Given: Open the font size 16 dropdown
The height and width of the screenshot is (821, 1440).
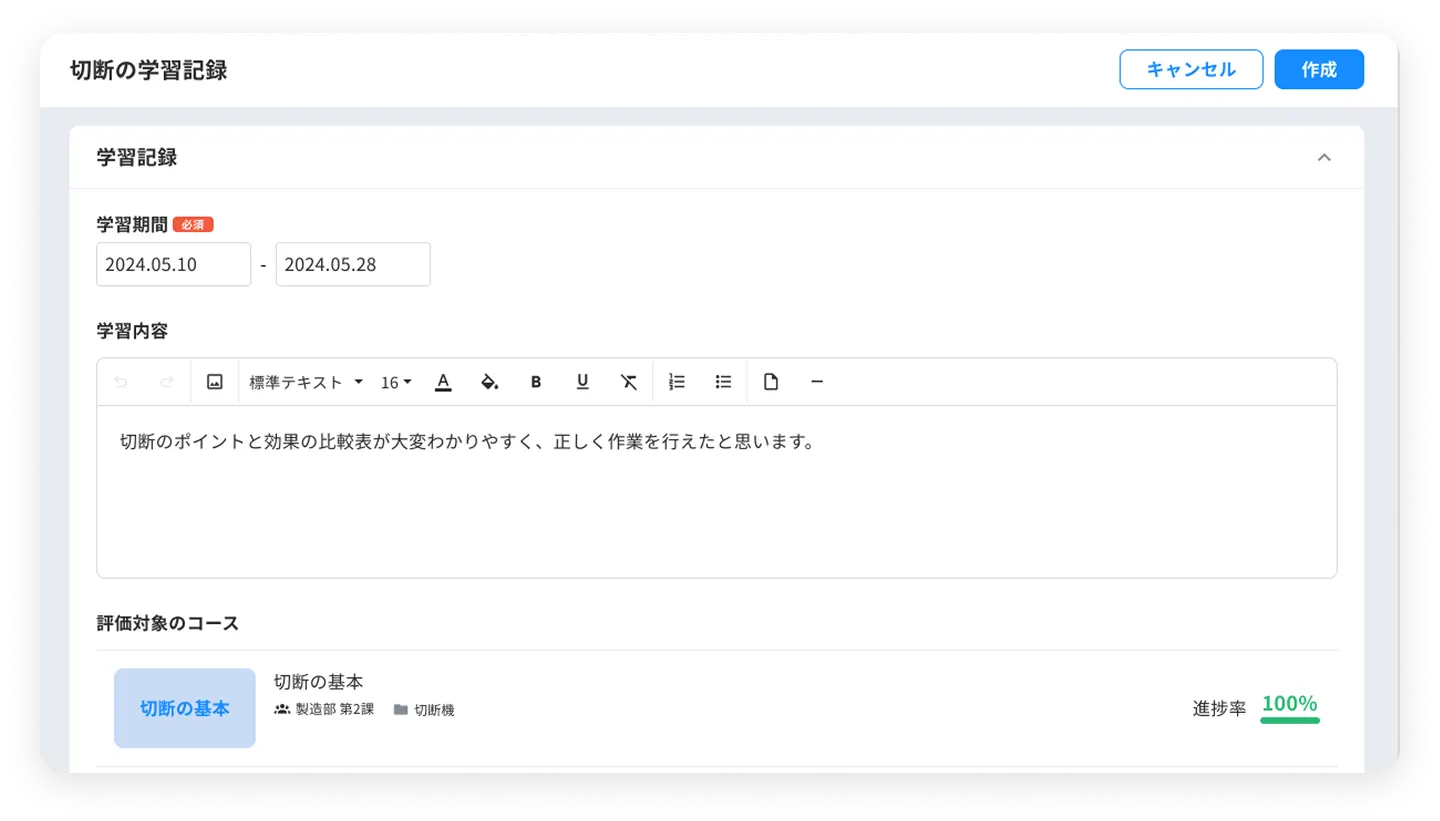Looking at the screenshot, I should click(x=396, y=382).
